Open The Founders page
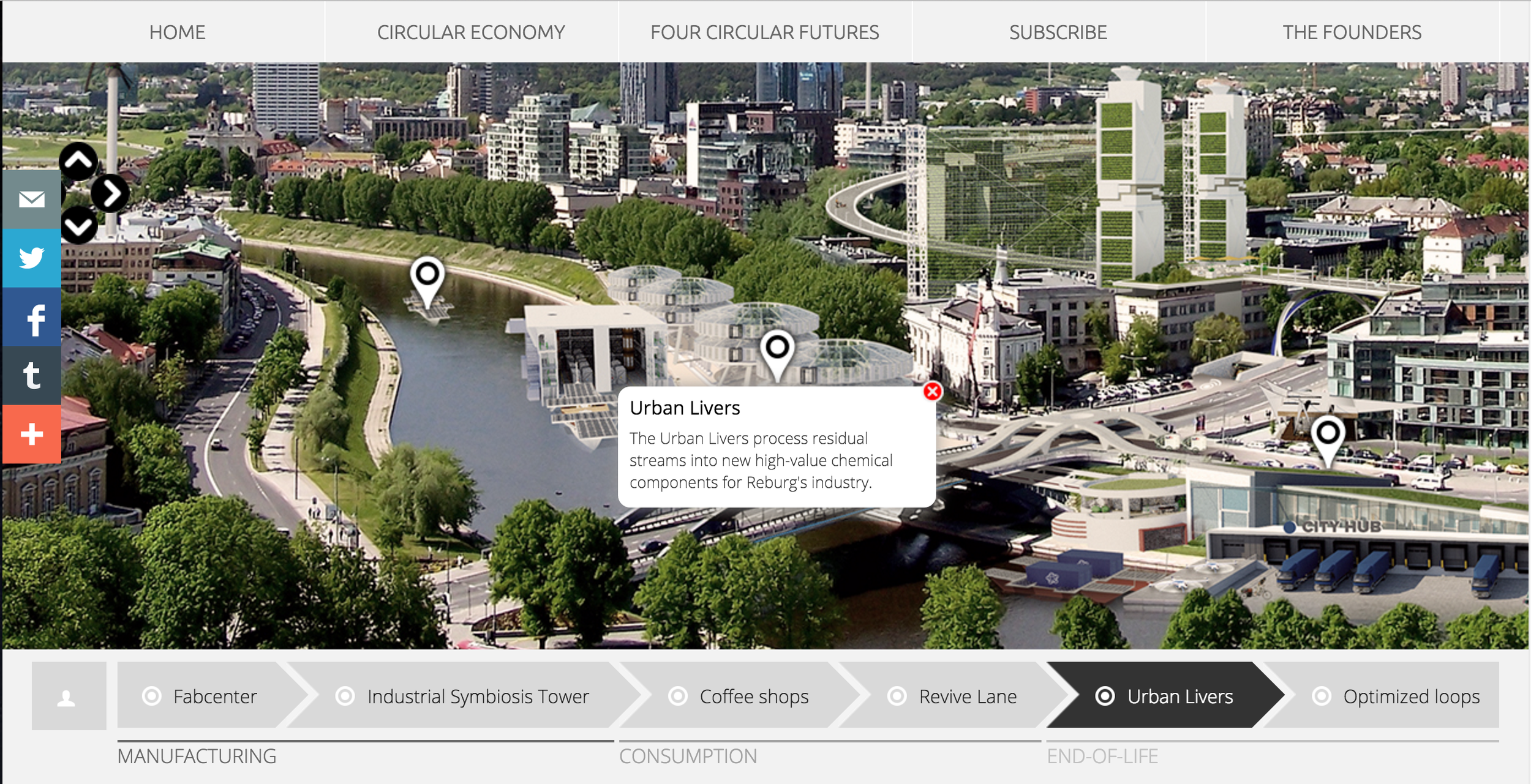 tap(1352, 32)
